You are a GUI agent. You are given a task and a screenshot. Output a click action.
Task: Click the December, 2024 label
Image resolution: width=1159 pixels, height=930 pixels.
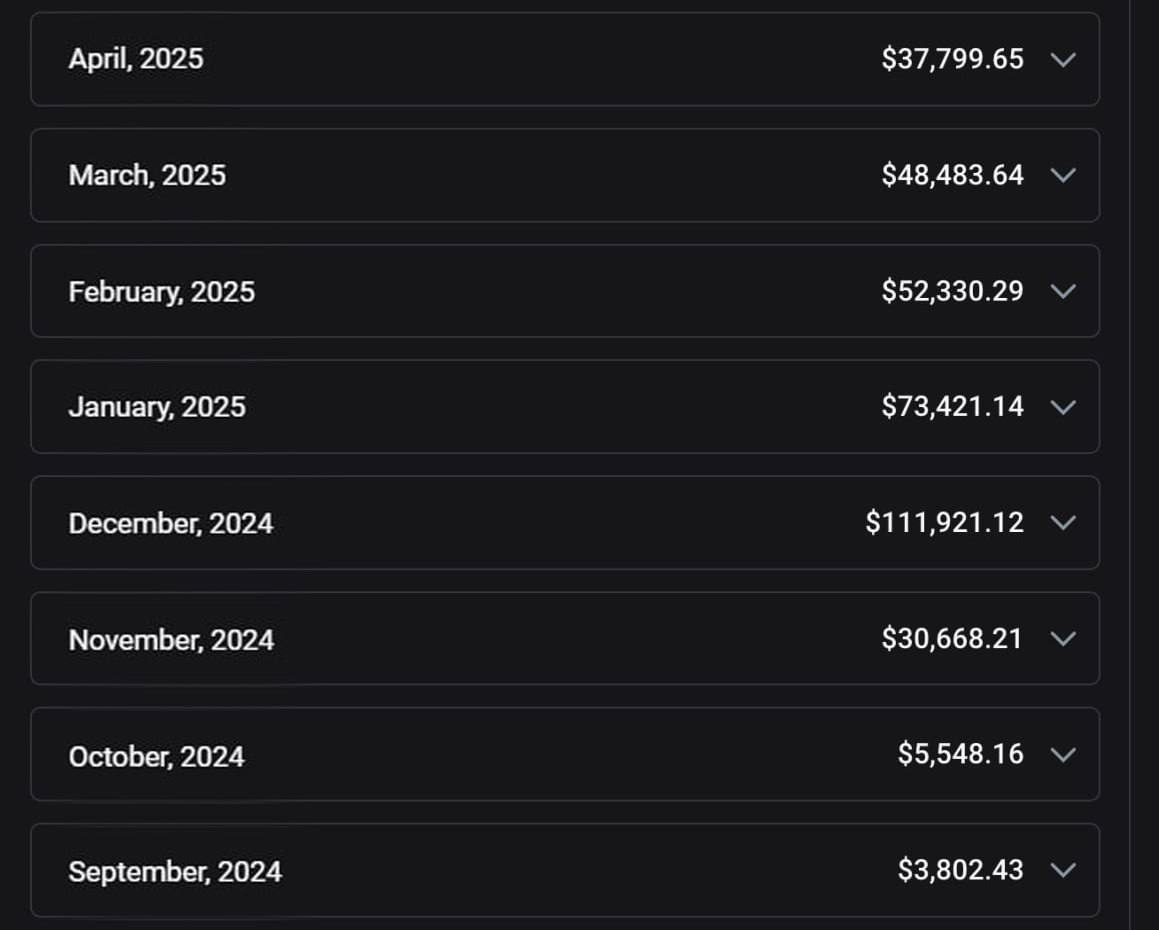point(171,523)
